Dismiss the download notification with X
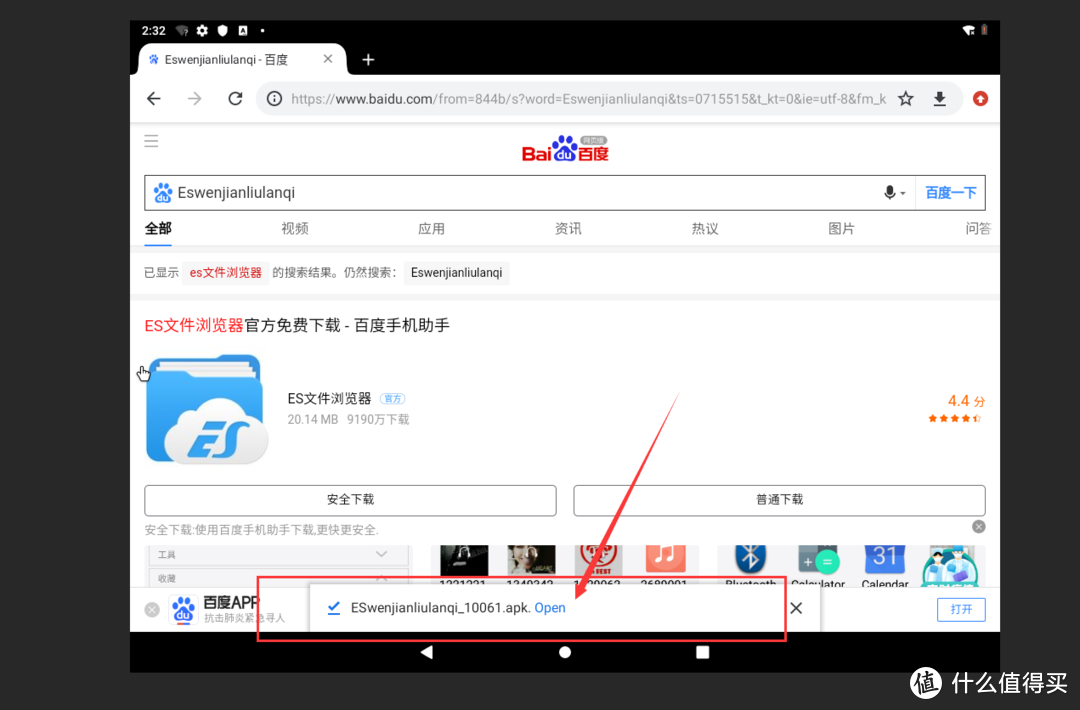1080x710 pixels. pyautogui.click(x=796, y=608)
